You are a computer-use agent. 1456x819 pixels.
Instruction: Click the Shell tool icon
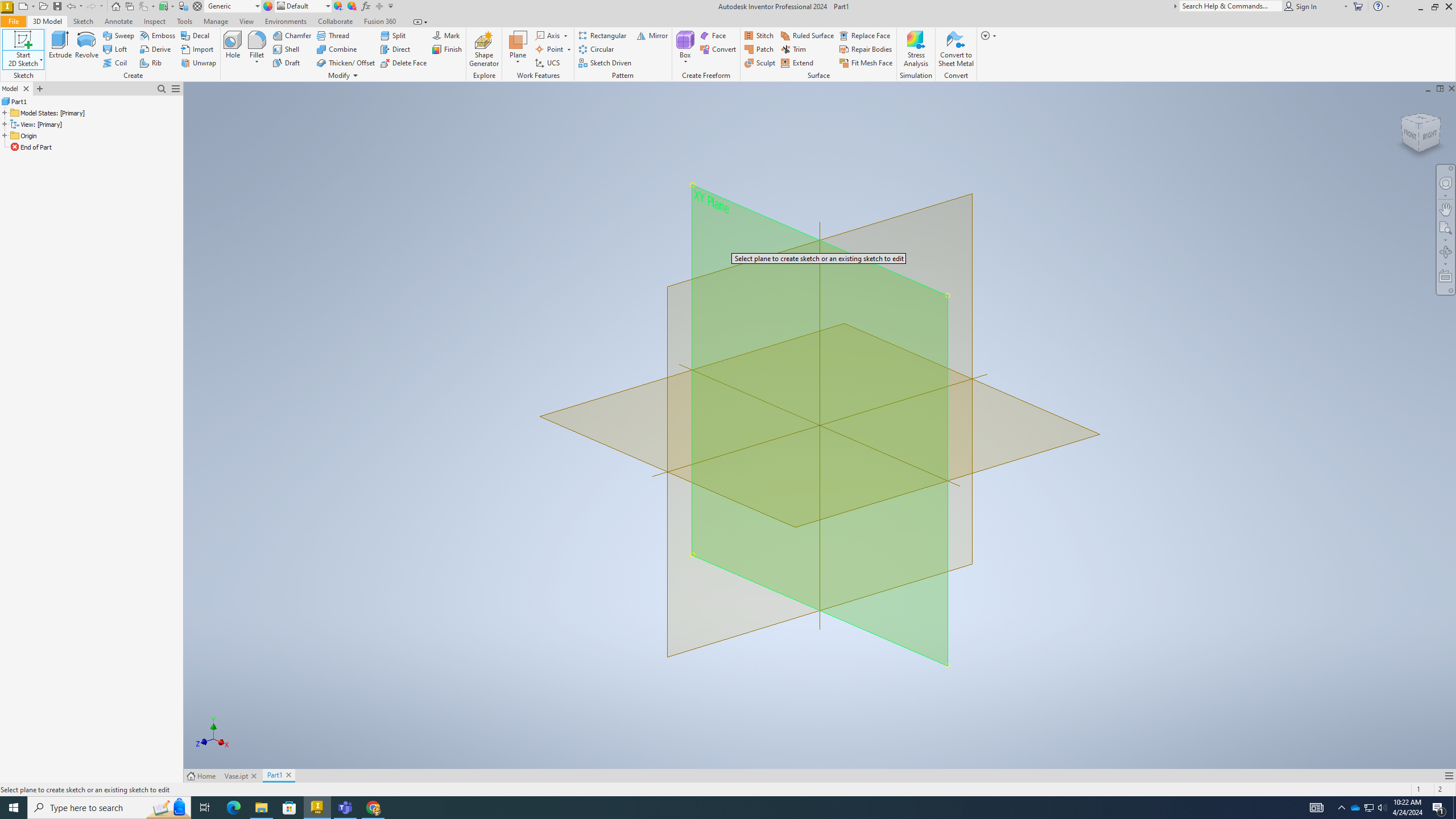click(x=277, y=49)
